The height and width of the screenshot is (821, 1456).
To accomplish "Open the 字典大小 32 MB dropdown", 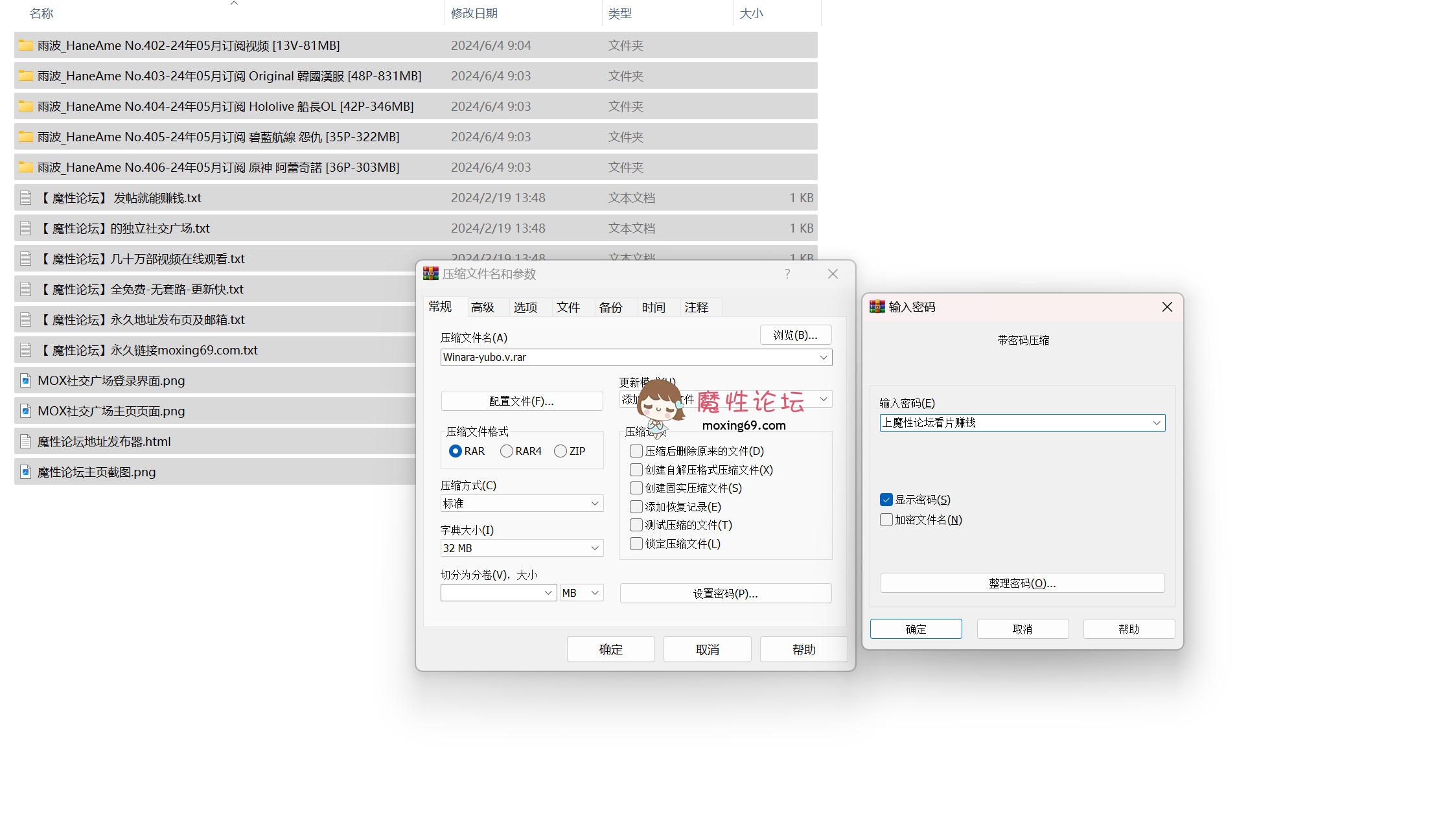I will (522, 548).
